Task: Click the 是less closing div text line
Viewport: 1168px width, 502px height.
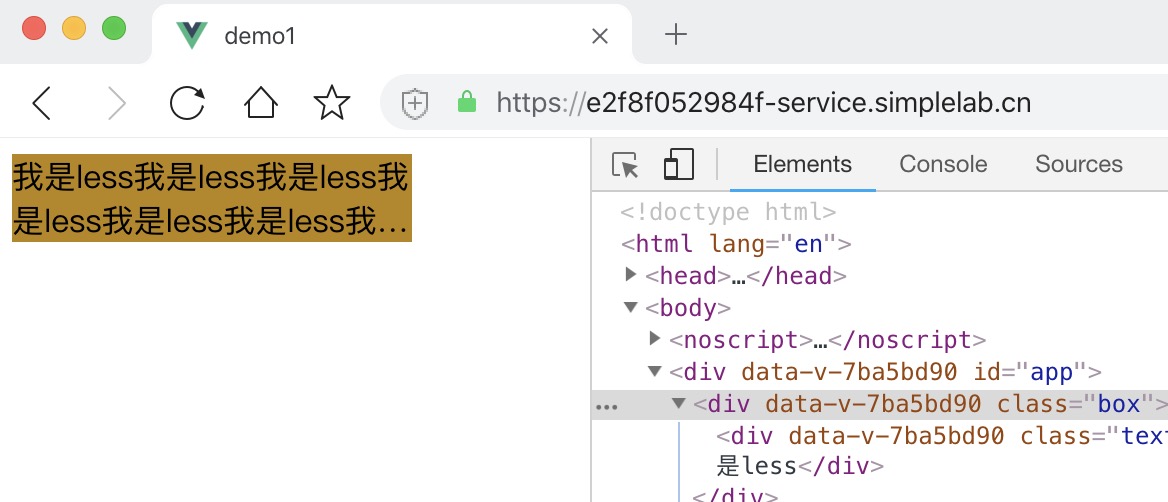Action: [799, 467]
